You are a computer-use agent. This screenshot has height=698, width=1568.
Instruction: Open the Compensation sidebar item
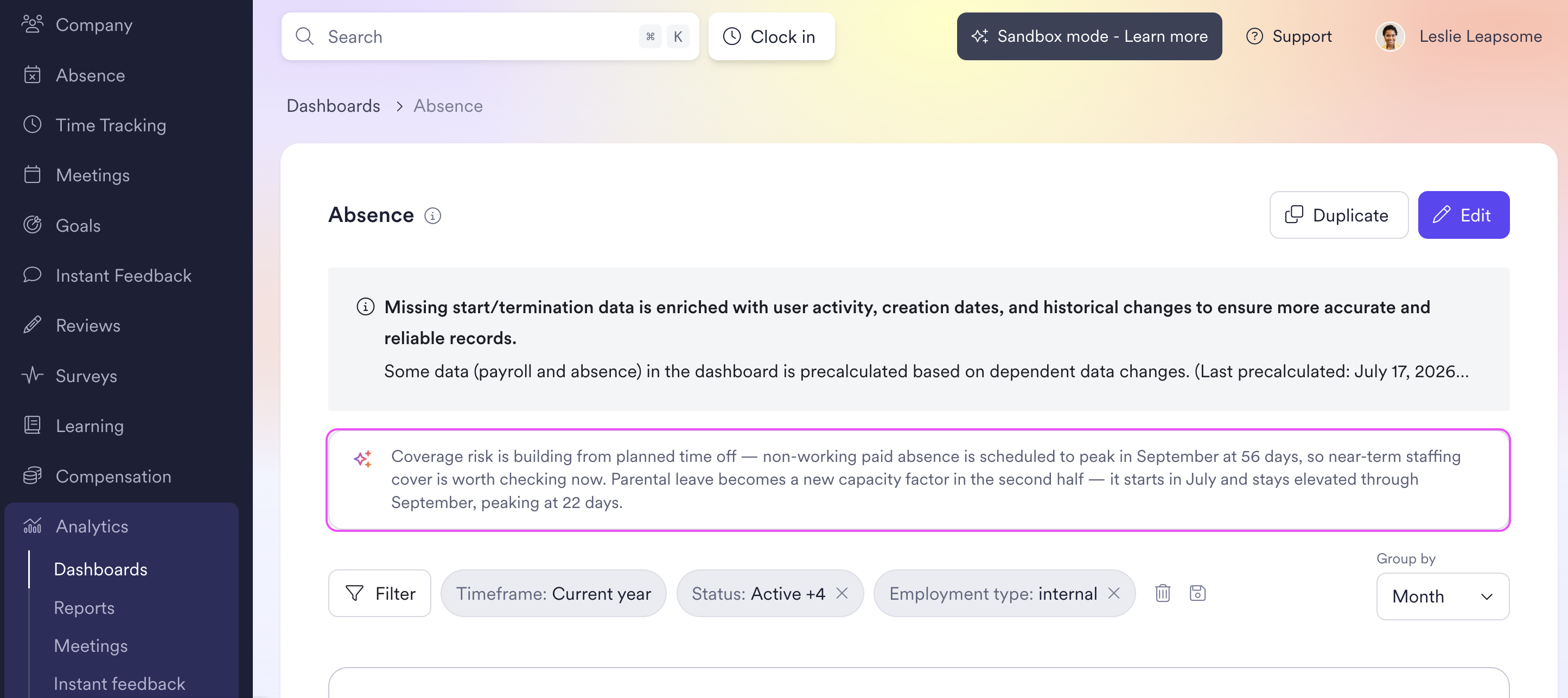click(x=113, y=477)
